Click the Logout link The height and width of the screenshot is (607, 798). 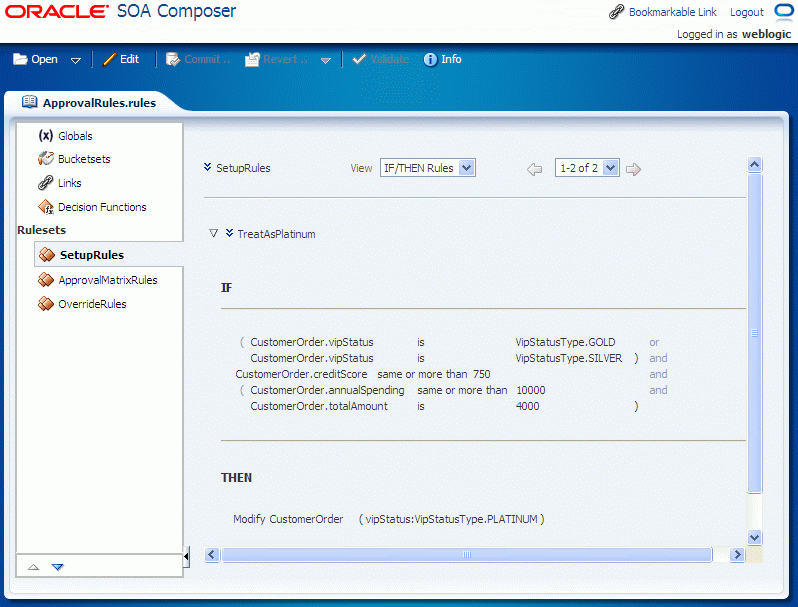(x=747, y=12)
